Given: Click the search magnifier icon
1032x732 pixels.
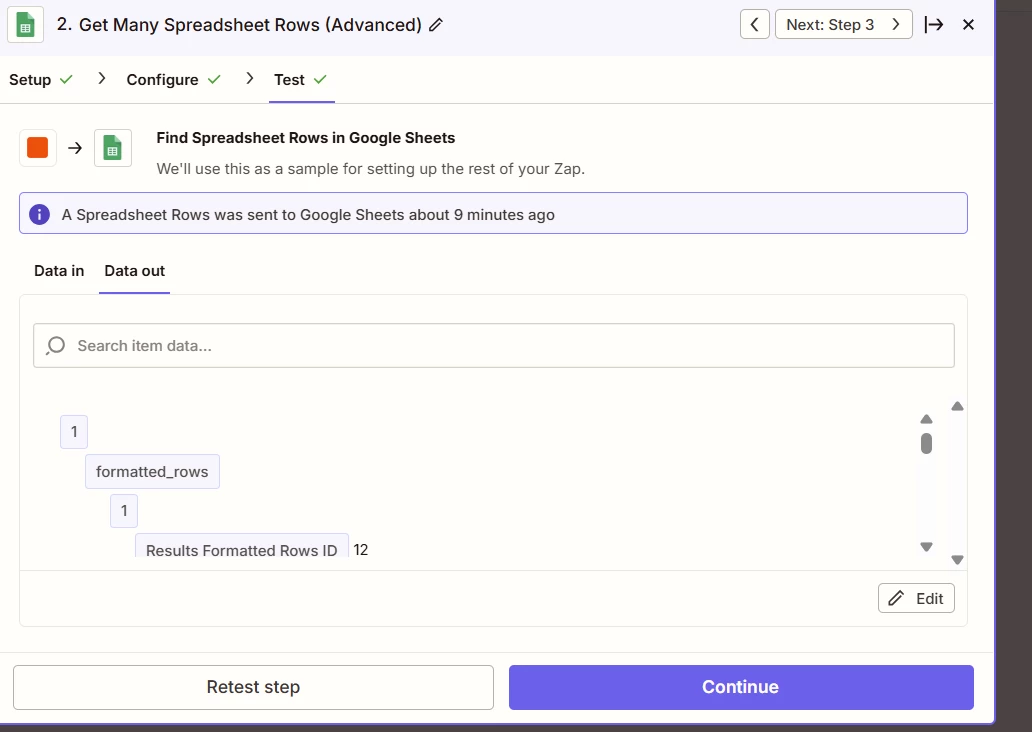Looking at the screenshot, I should (x=55, y=346).
